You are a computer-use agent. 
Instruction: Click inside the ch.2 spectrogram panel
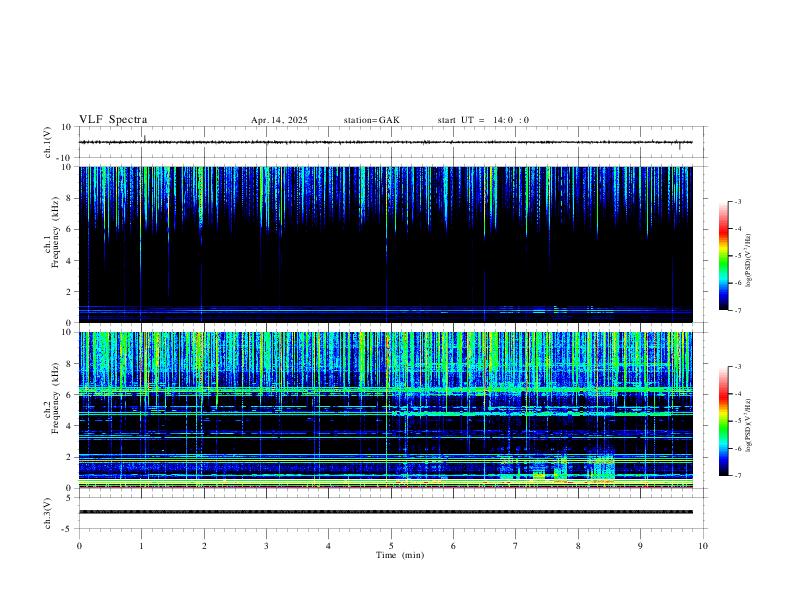coord(385,410)
